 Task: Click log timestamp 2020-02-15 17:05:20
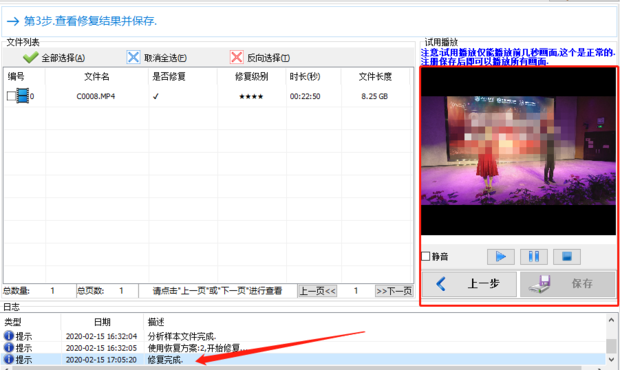point(101,360)
